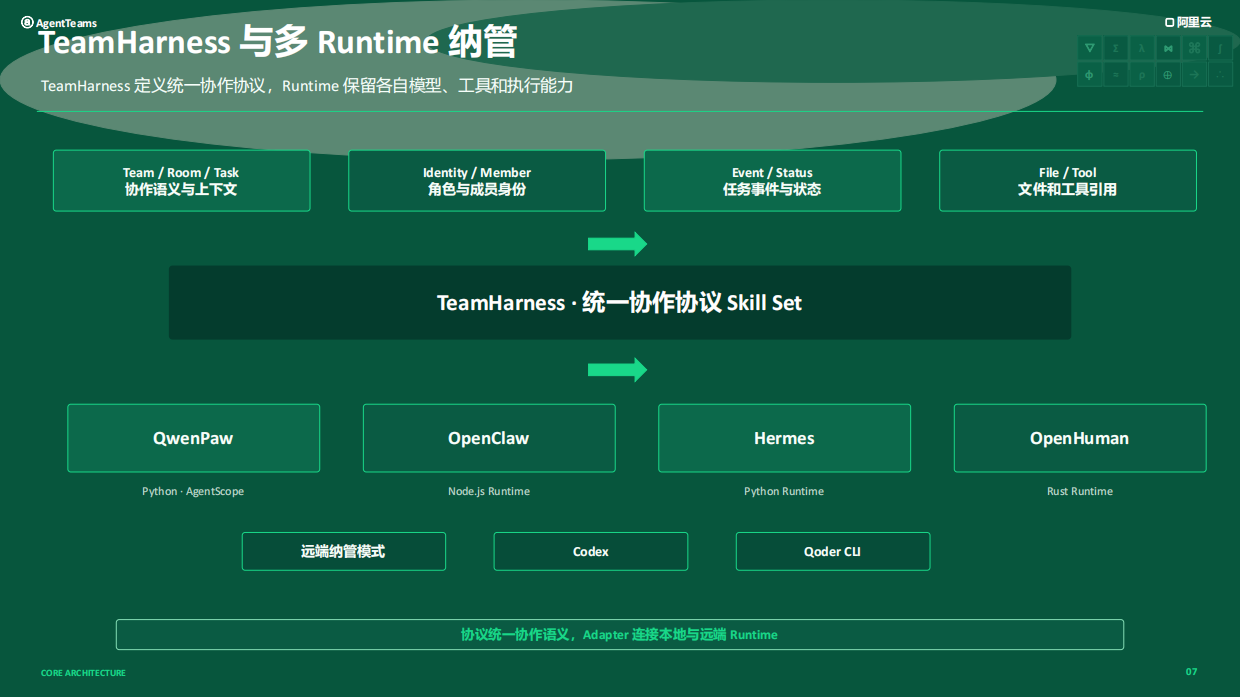Viewport: 1240px width, 697px height.
Task: Select the Identity / Member card
Action: [x=477, y=181]
